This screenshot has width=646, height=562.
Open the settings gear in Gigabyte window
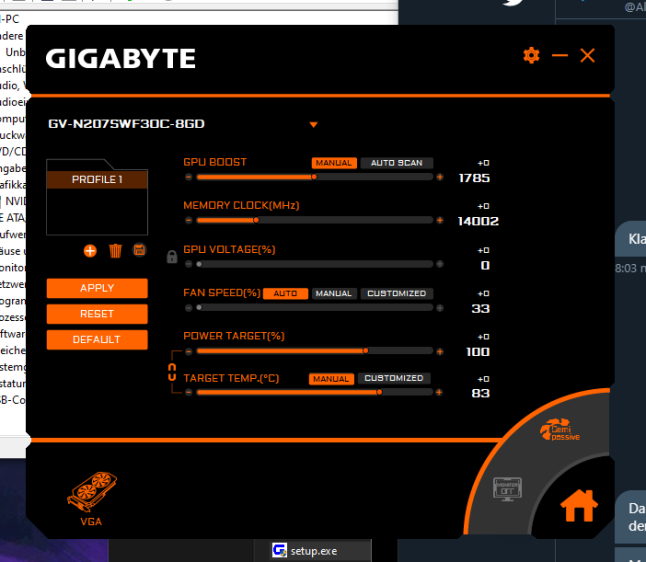(x=531, y=55)
